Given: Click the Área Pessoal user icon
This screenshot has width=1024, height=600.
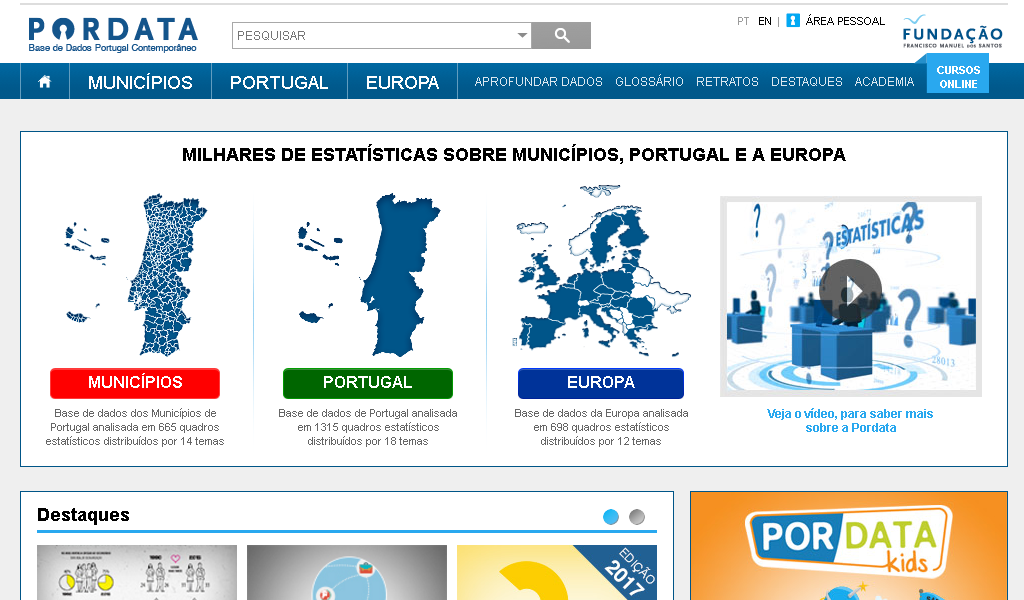Looking at the screenshot, I should point(793,21).
